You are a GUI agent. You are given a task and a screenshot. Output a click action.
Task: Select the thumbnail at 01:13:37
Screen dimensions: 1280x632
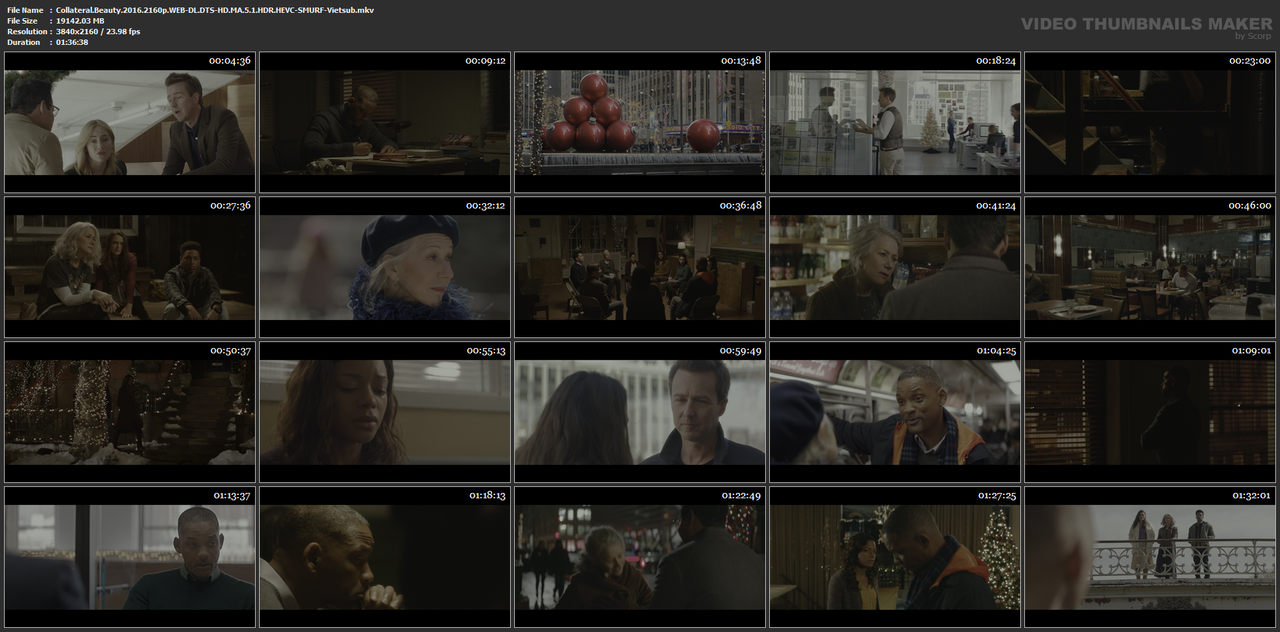coord(129,557)
